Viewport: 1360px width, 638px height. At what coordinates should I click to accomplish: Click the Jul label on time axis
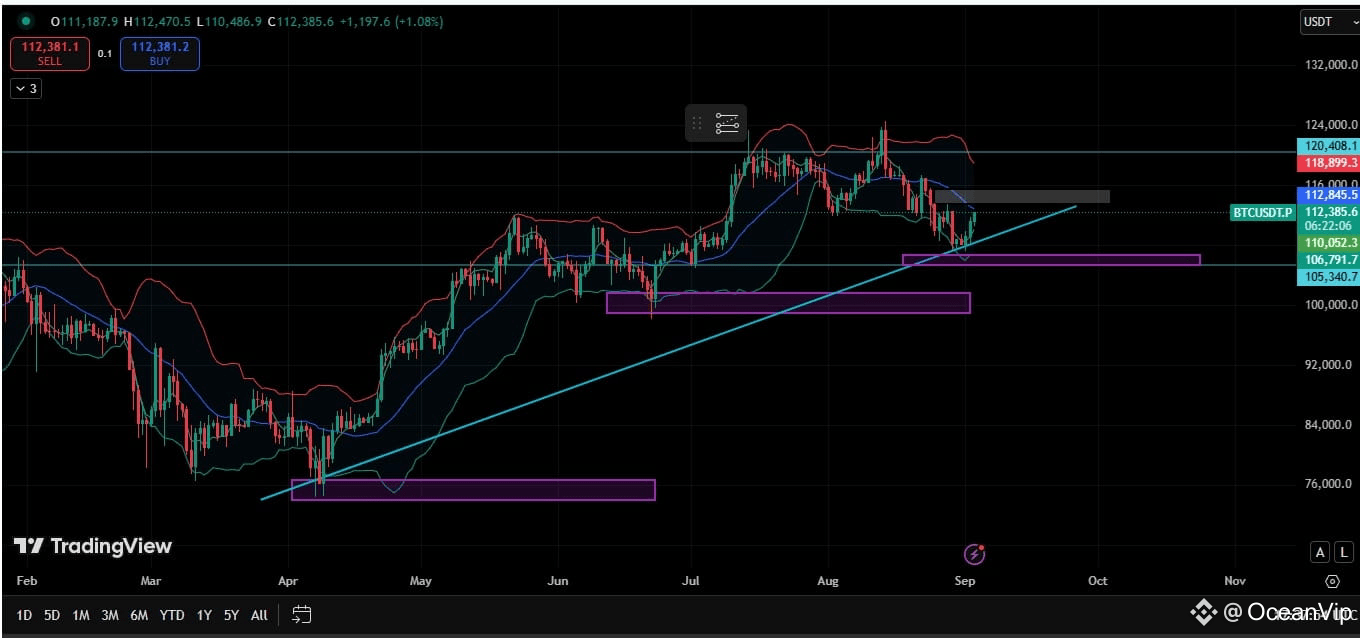(690, 581)
